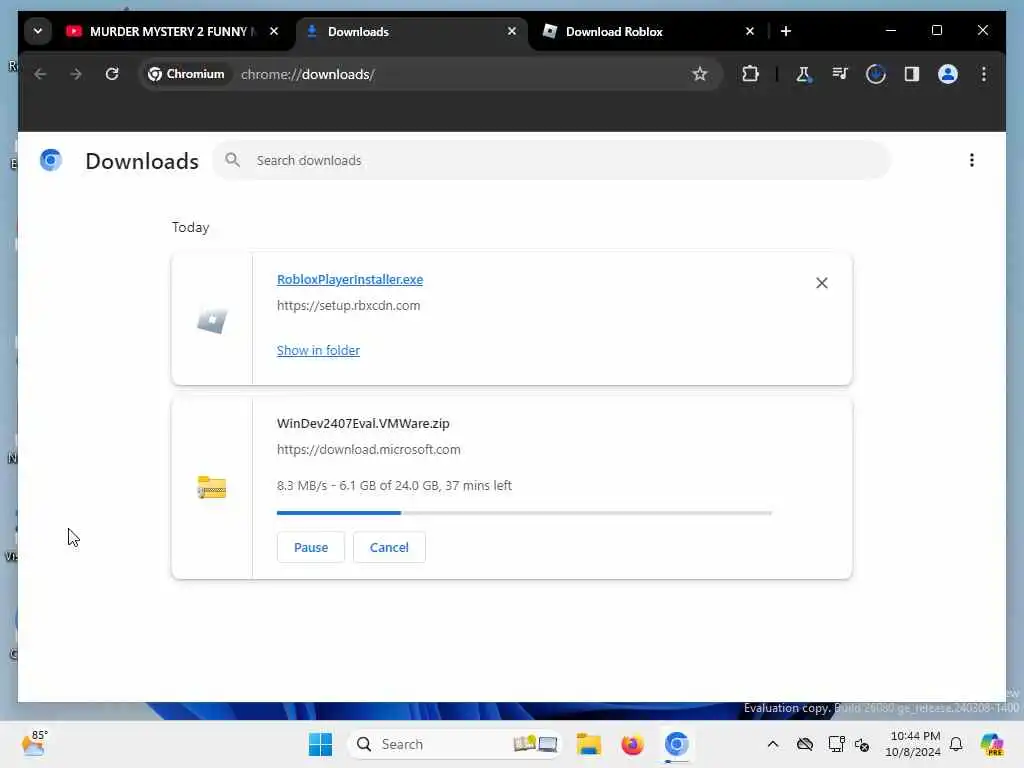The image size is (1024, 768).
Task: Click the Chromium site info chip
Action: 186,74
